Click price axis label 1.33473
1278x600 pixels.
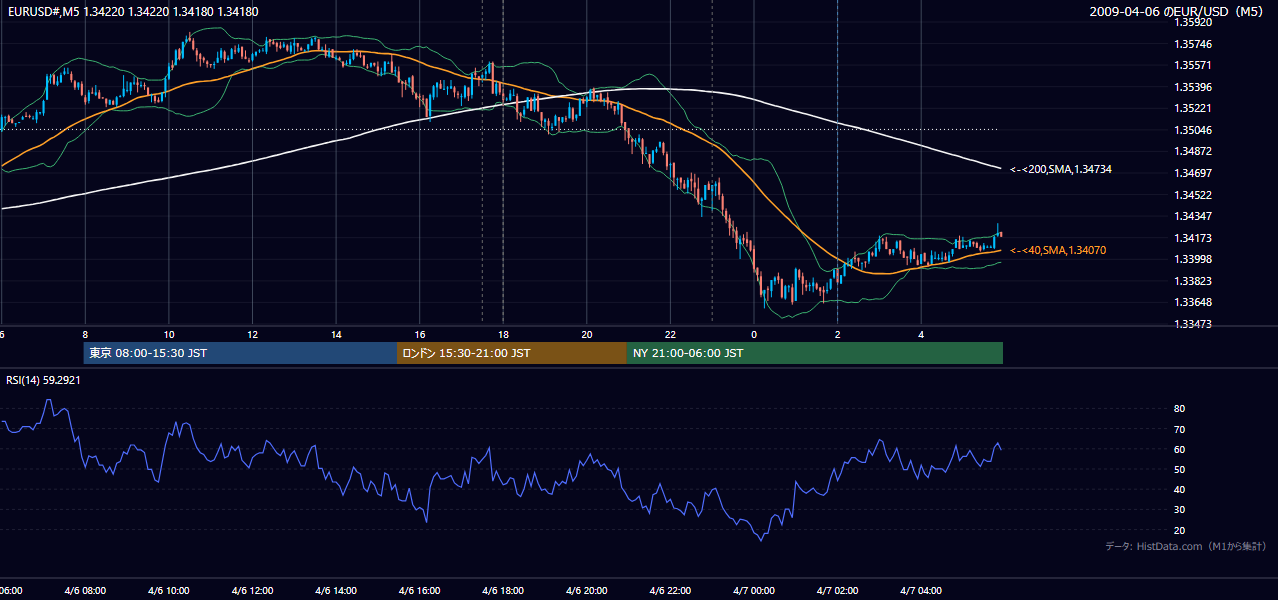point(1192,324)
